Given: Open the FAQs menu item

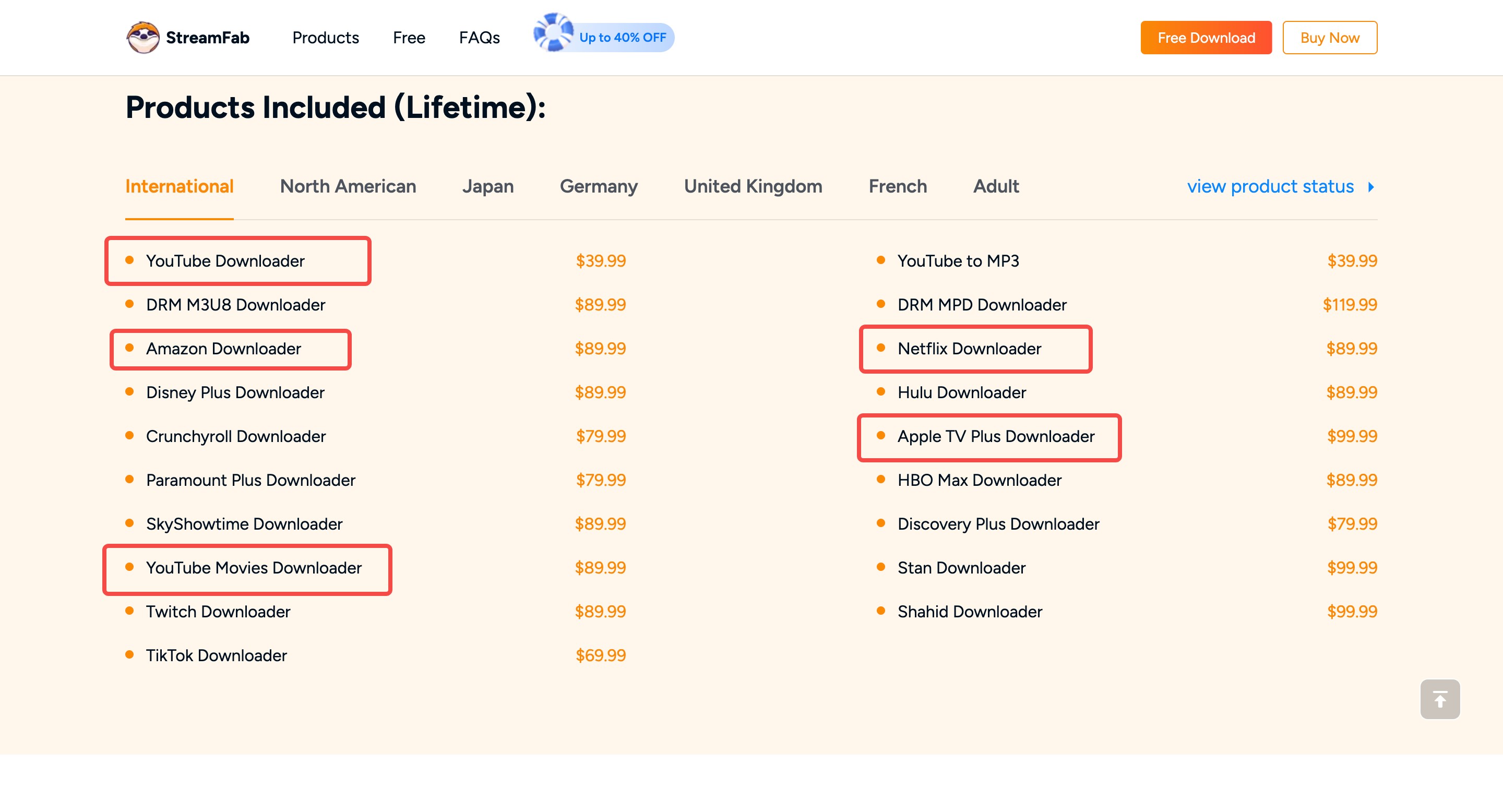Looking at the screenshot, I should [479, 38].
